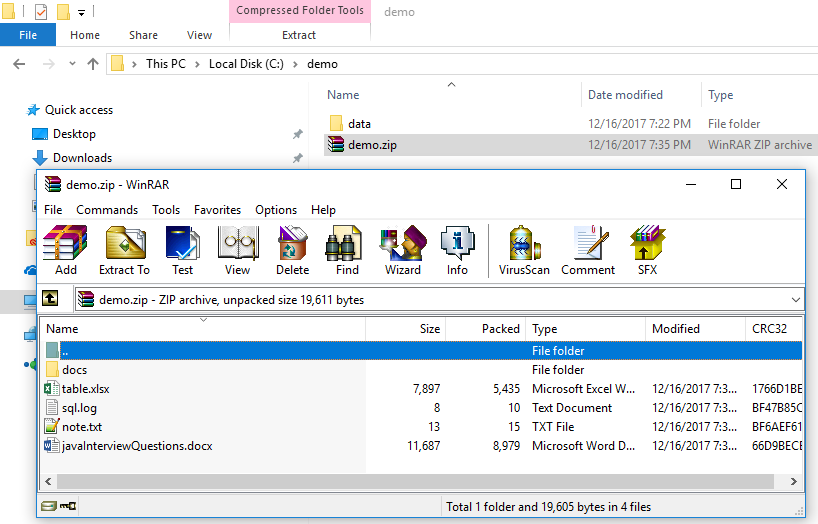
Task: Sort the archive list by Size column
Action: 405,329
